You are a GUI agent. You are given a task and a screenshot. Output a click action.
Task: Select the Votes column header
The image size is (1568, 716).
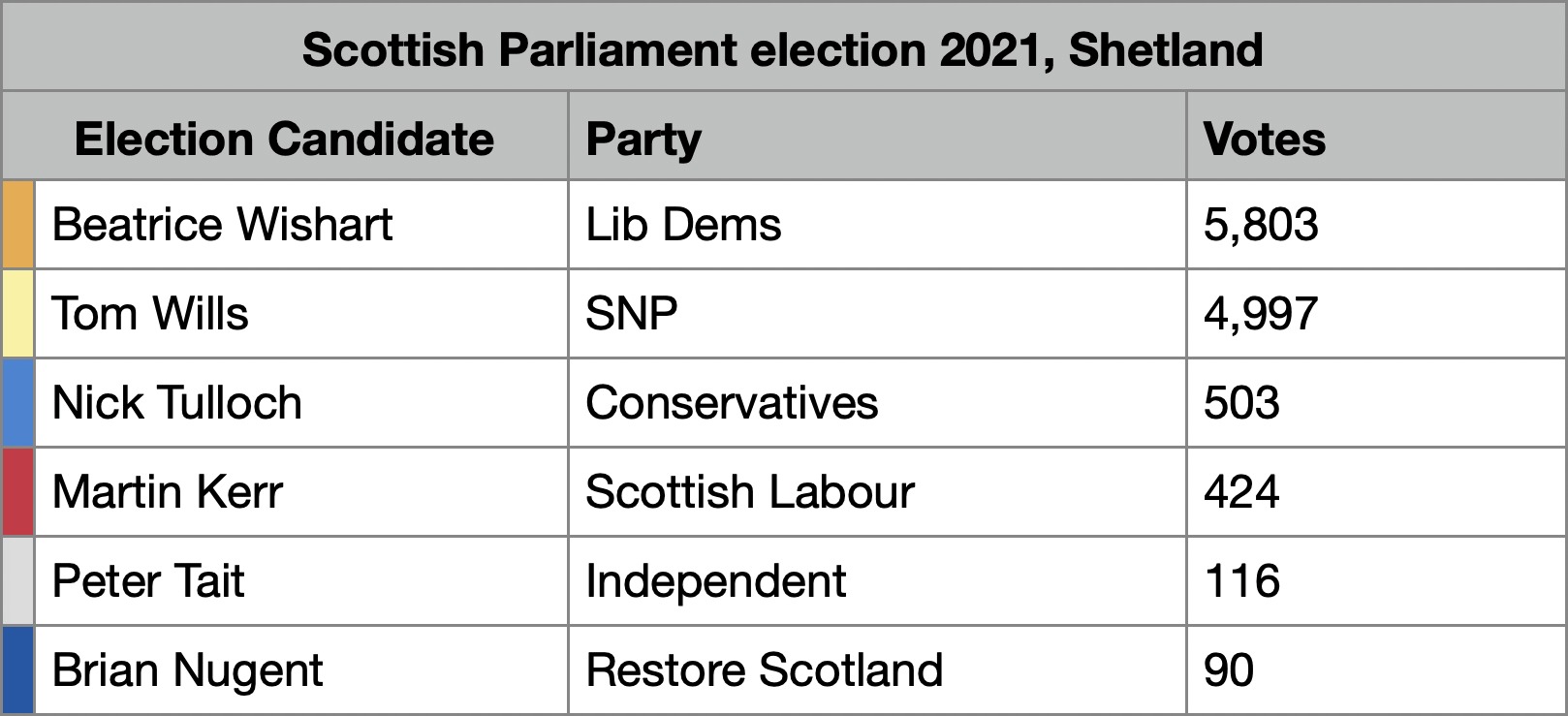click(1376, 137)
